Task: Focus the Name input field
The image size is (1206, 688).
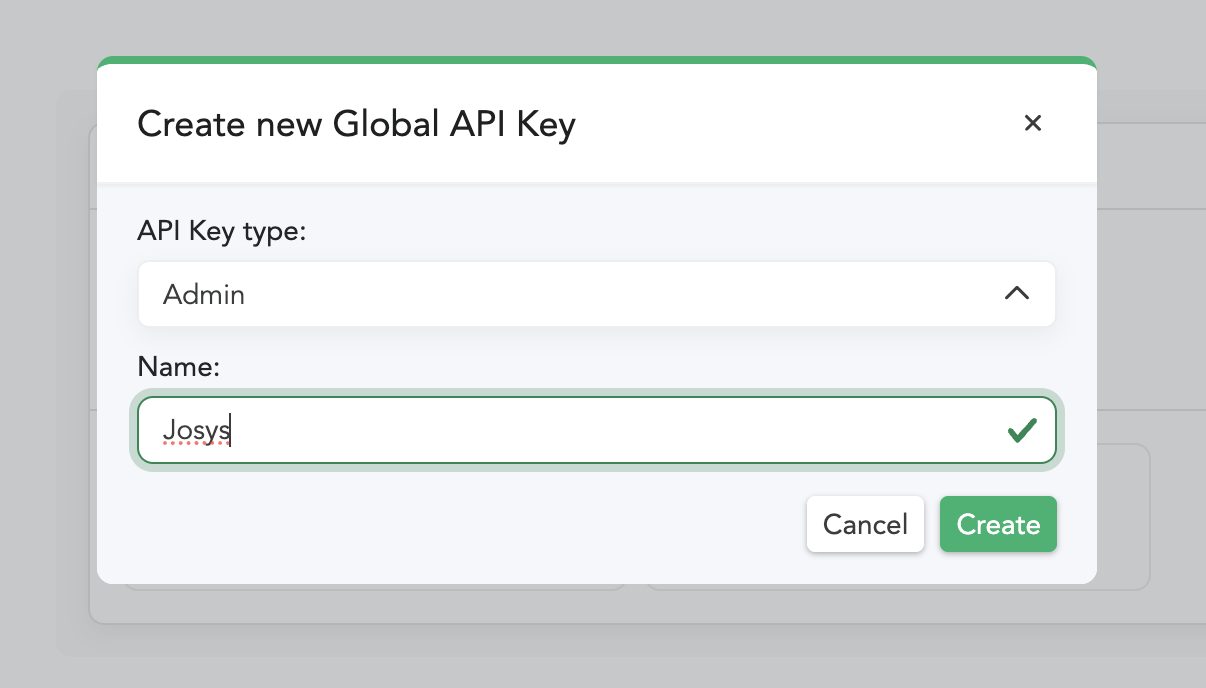Action: (x=596, y=431)
